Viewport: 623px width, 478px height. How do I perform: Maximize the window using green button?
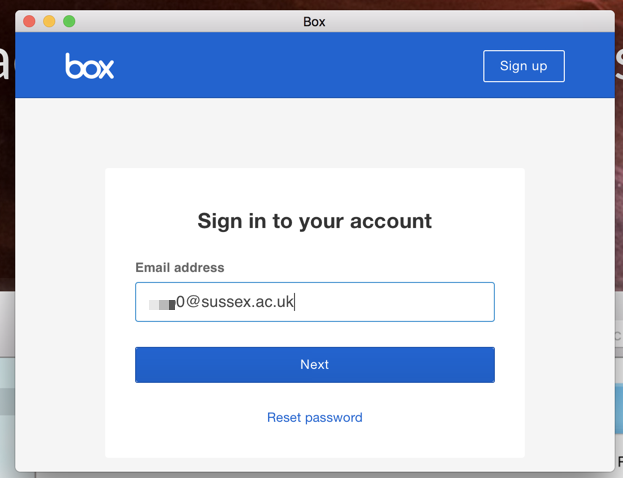(x=69, y=21)
